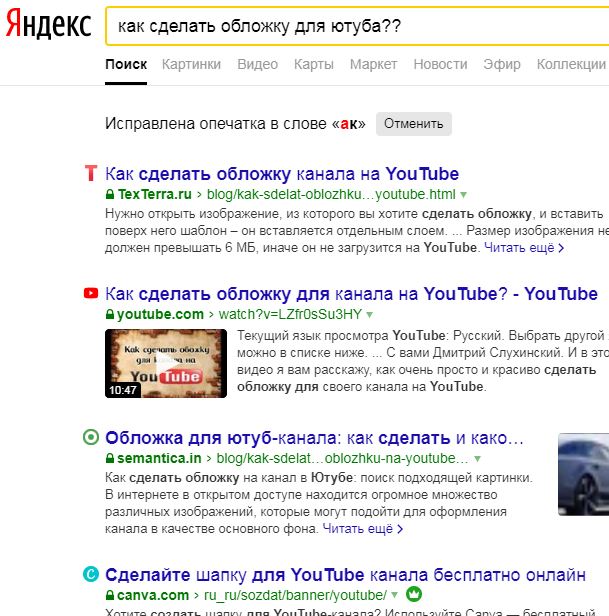Open 'Сделайте шапку для YouTube канала' result
Screen dimensions: 609x616
345,575
